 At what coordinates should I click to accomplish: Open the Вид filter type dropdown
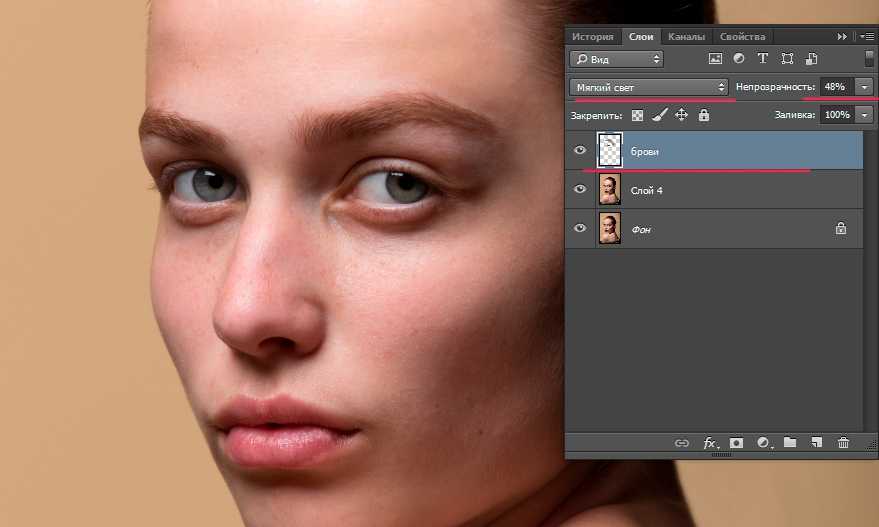point(617,59)
